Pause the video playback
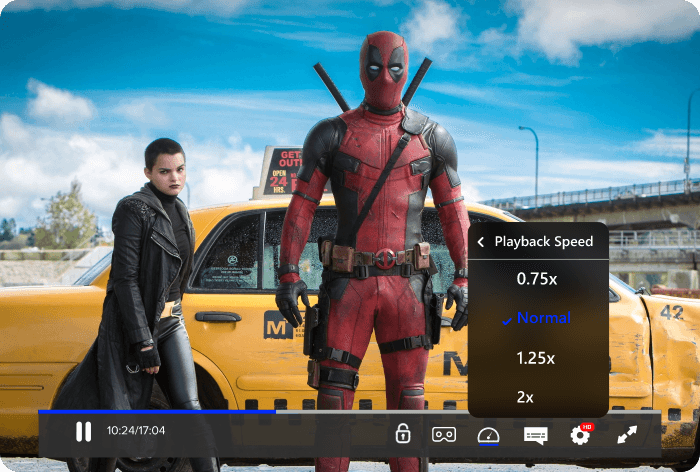The image size is (700, 472). click(83, 431)
